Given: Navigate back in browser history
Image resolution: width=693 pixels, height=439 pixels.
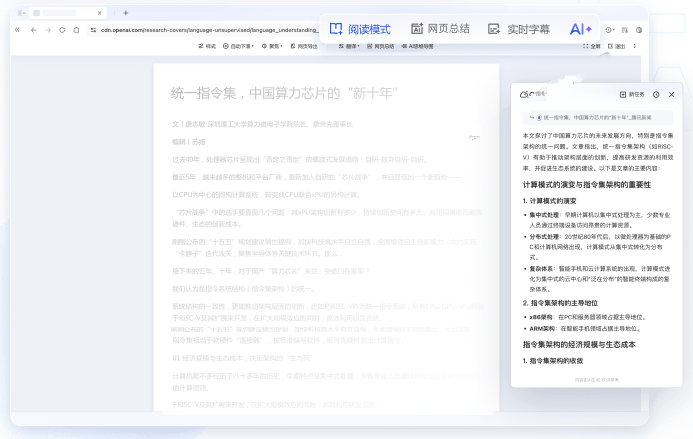Looking at the screenshot, I should (x=34, y=30).
